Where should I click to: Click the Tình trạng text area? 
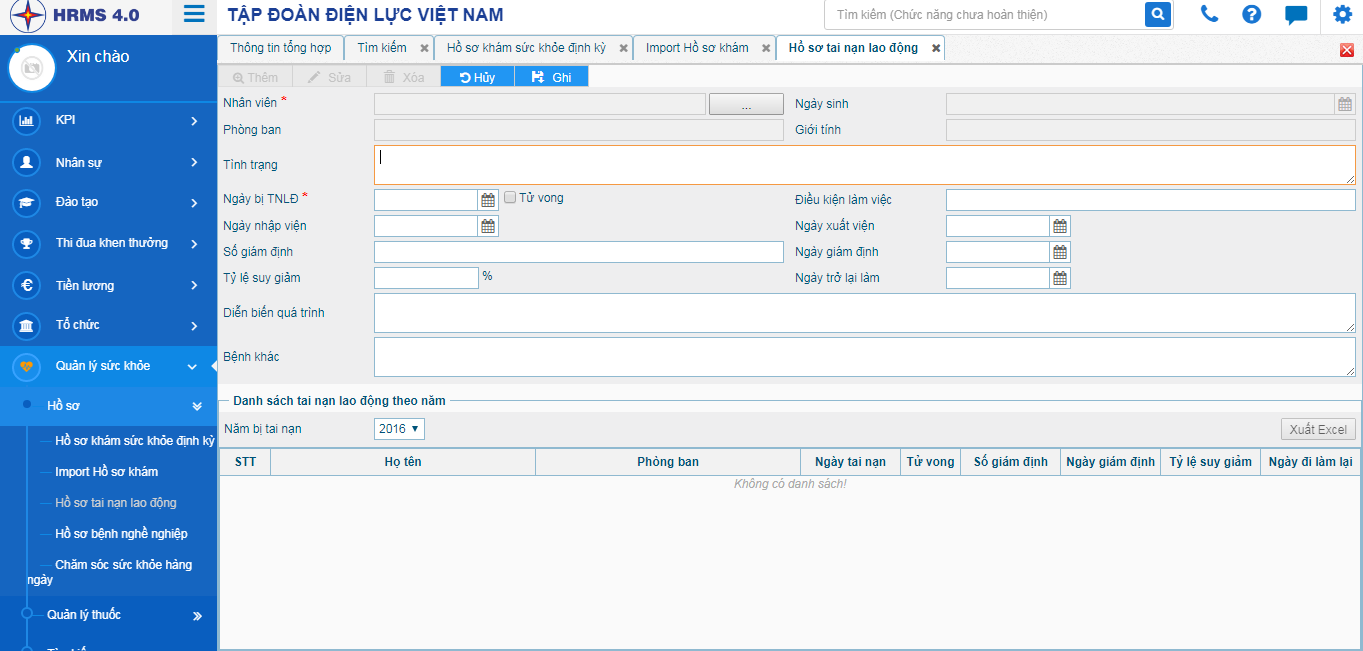coord(865,165)
